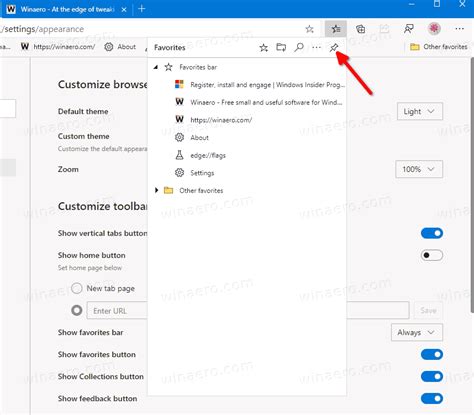474x415 pixels.
Task: Collapse the Favorites bar tree node
Action: [x=156, y=67]
